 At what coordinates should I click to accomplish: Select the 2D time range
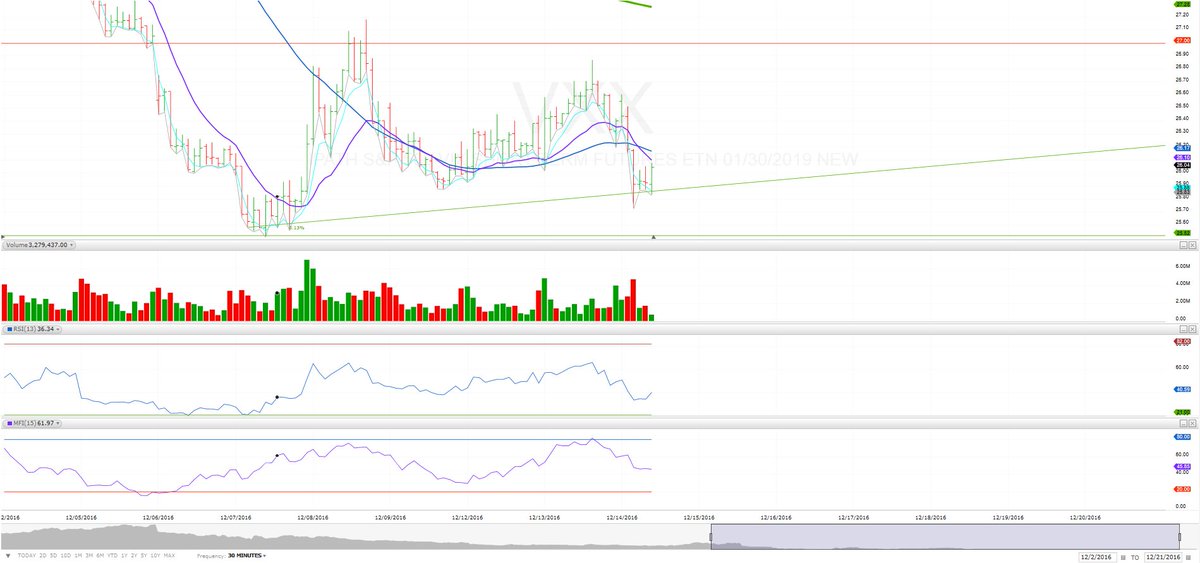[x=43, y=555]
